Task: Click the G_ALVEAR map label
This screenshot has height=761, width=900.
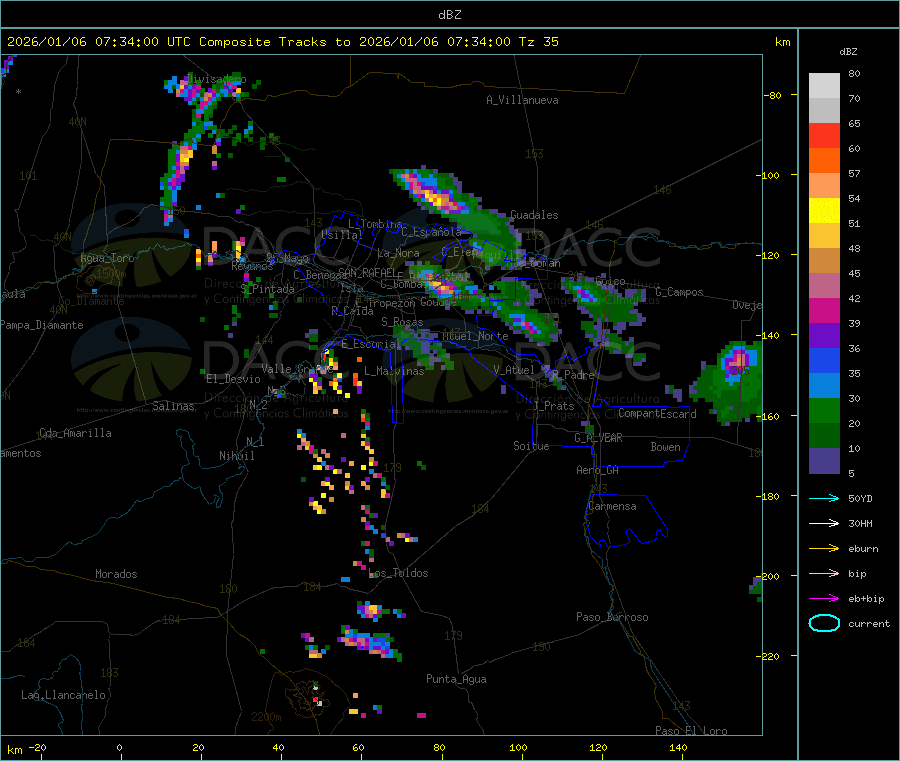Action: click(598, 438)
